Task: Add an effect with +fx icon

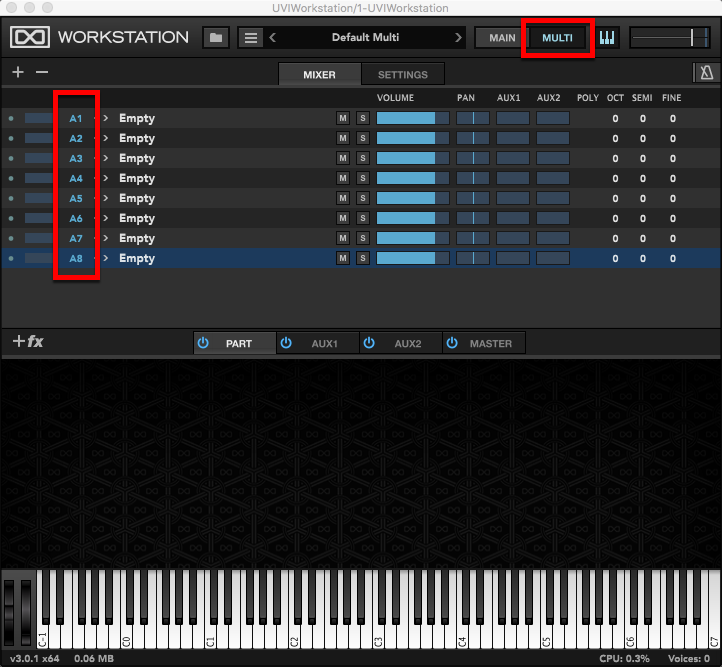Action: pos(28,342)
